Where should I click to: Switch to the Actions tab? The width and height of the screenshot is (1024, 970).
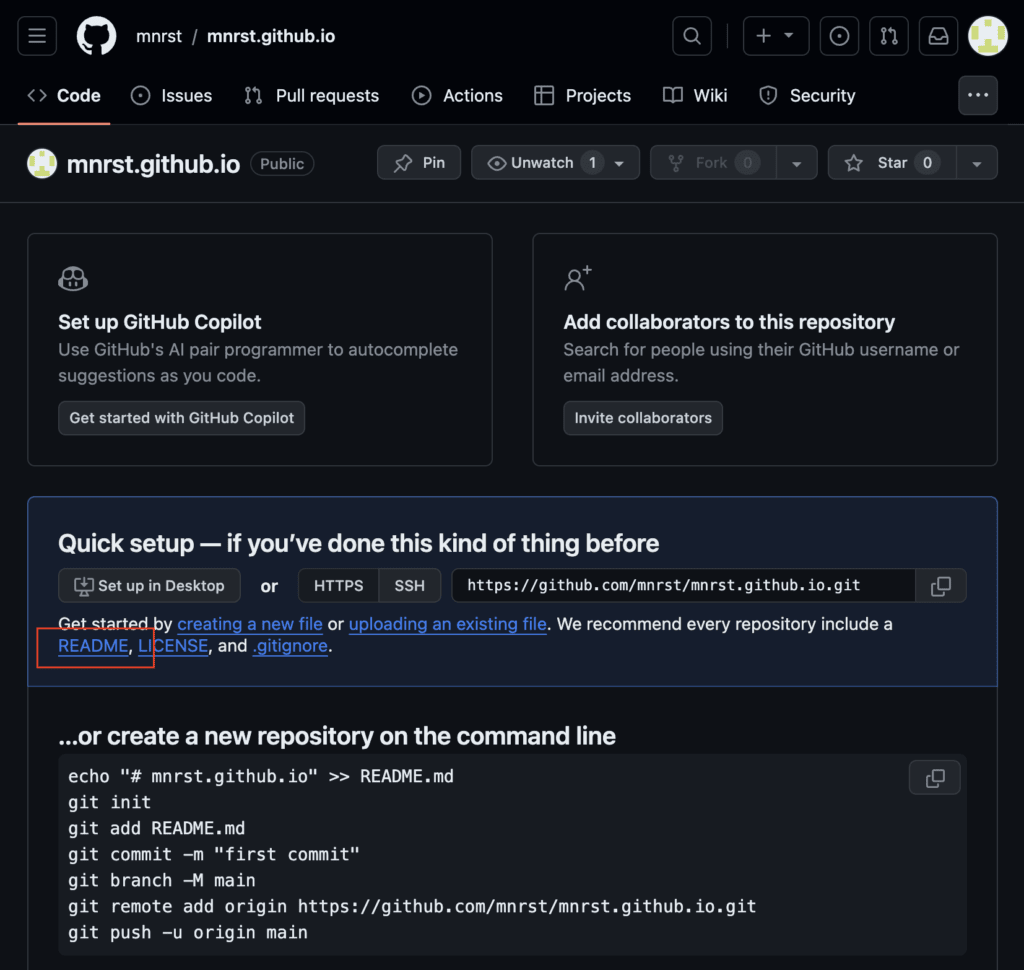click(x=457, y=95)
